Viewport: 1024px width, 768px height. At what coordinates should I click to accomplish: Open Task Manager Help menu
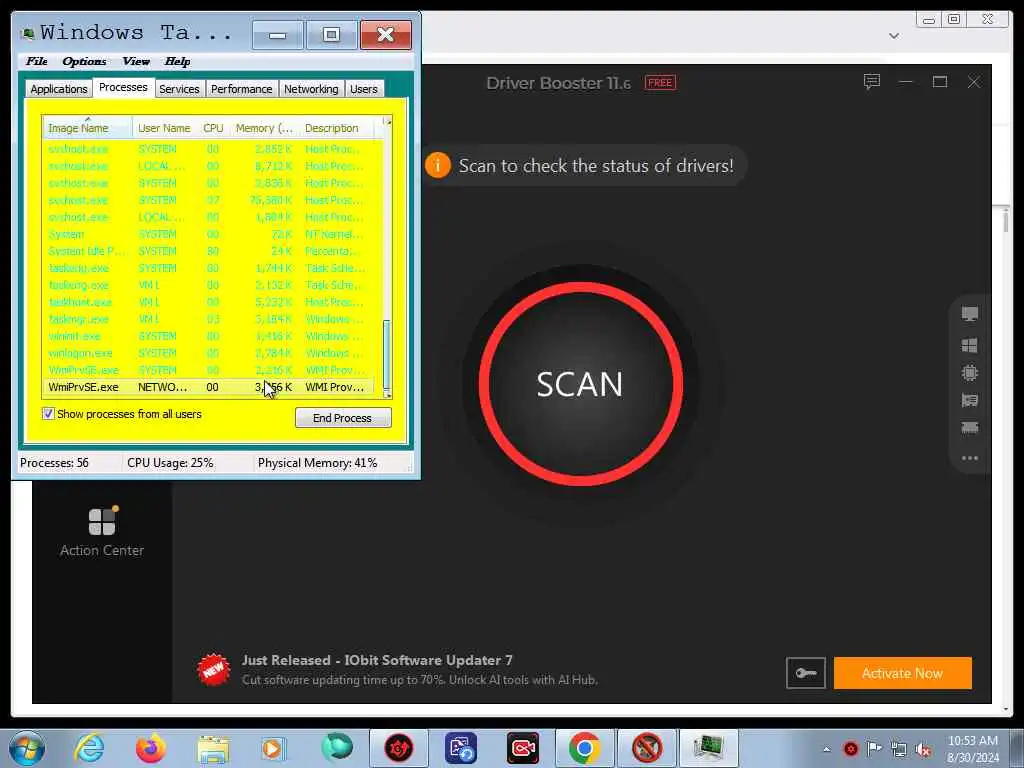177,61
